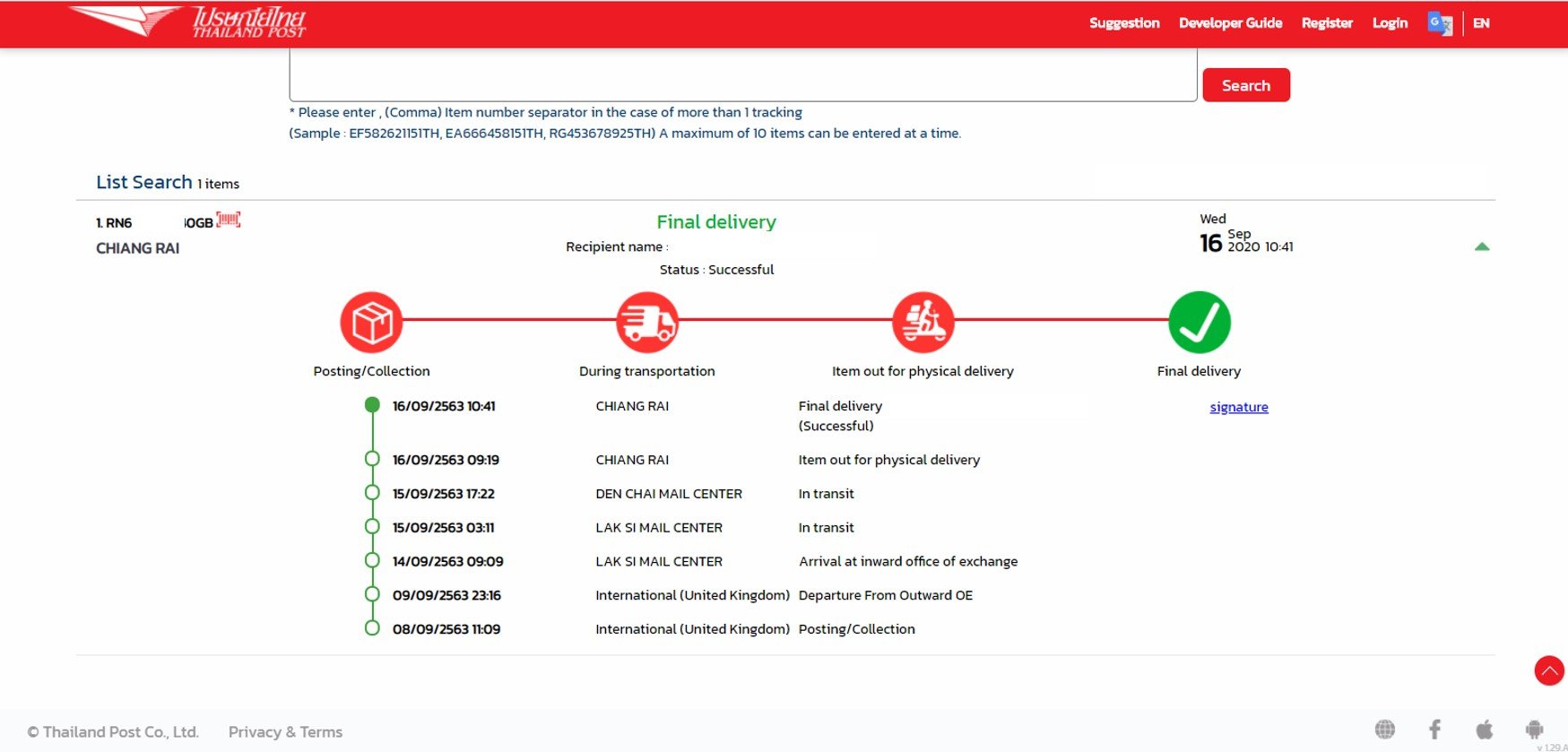
Task: Open the EN language selector
Action: pyautogui.click(x=1481, y=23)
